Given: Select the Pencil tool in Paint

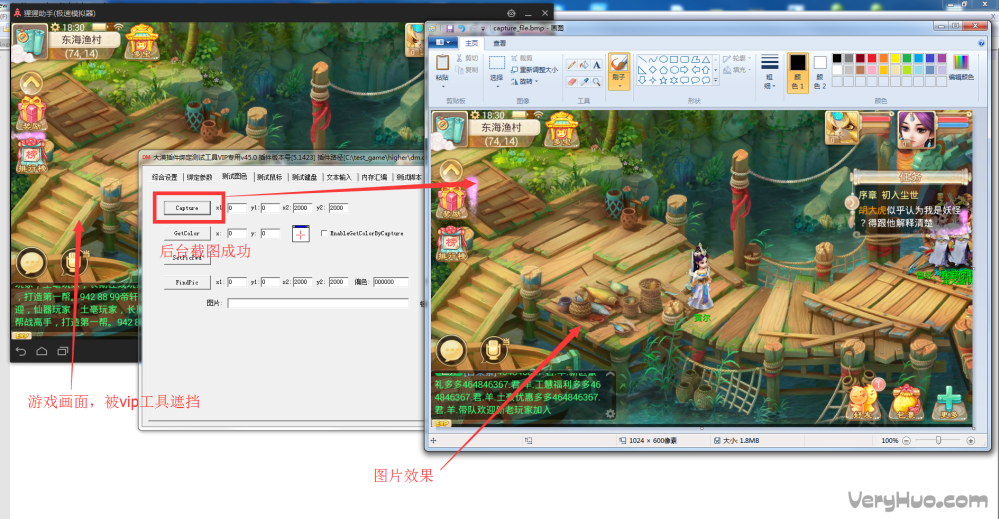Looking at the screenshot, I should click(571, 65).
